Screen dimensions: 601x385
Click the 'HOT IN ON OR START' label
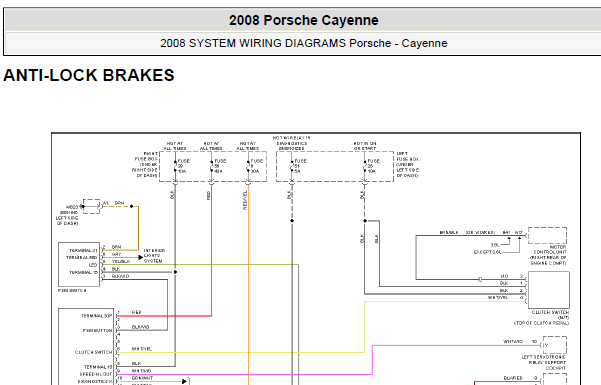click(365, 146)
